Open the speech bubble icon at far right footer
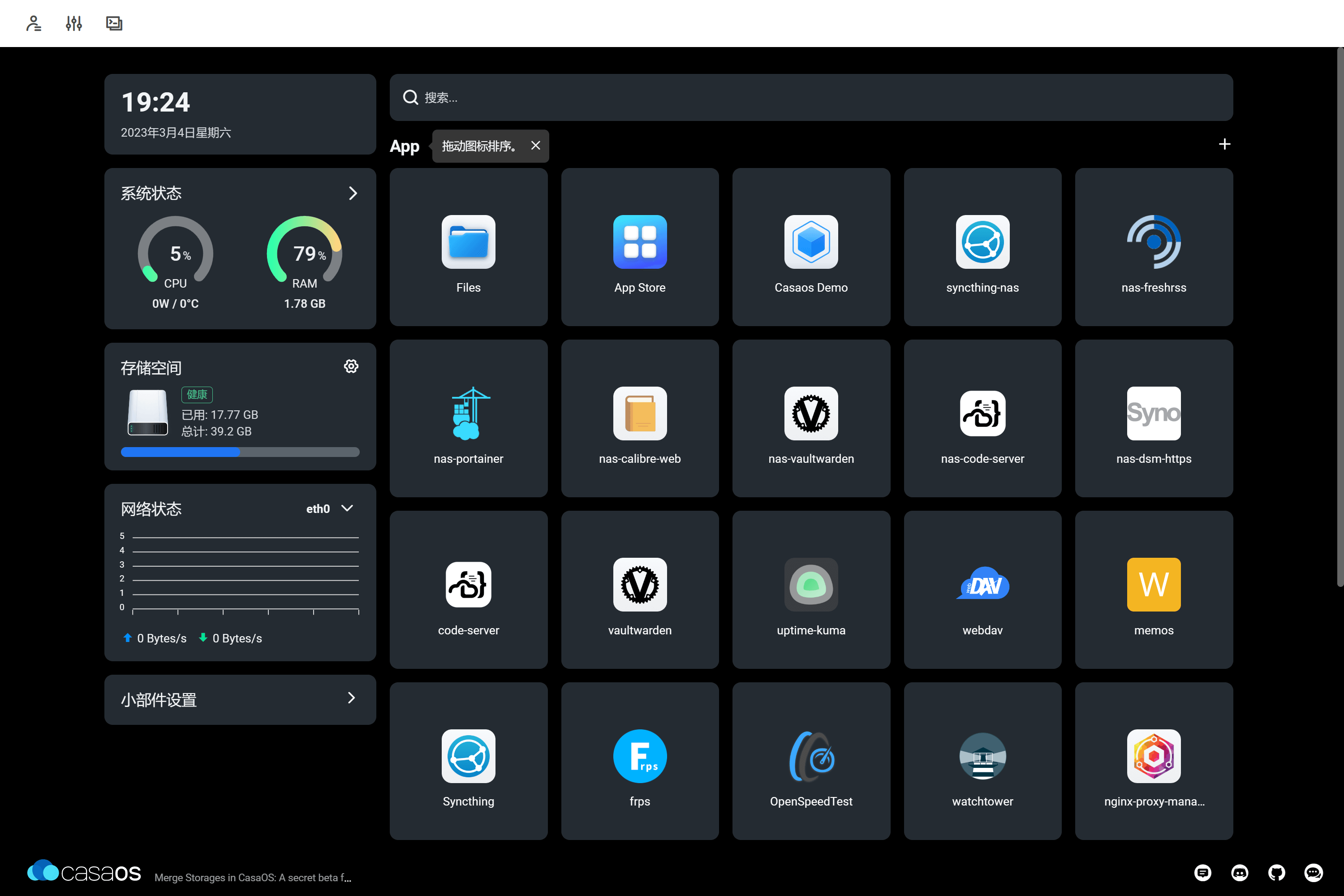The width and height of the screenshot is (1344, 896). (x=1313, y=873)
